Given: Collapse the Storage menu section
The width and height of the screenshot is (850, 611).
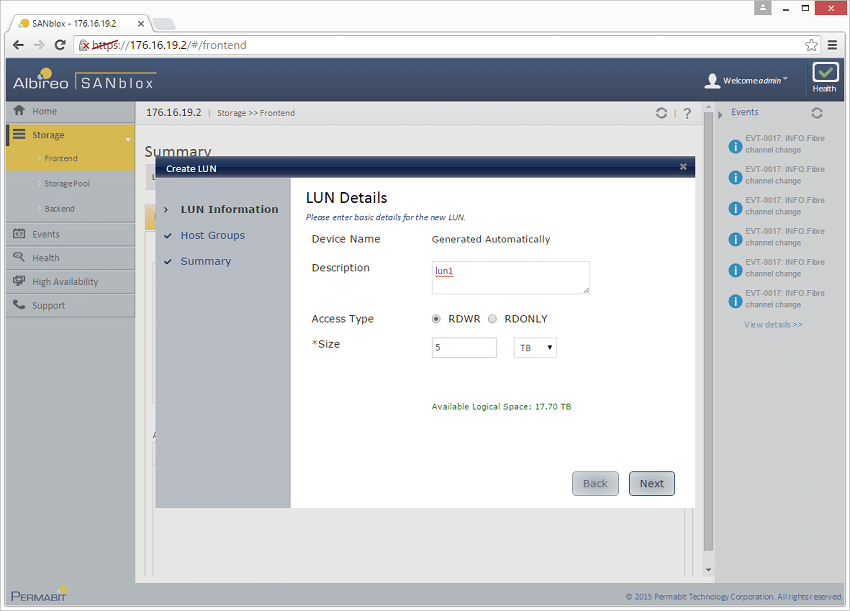Looking at the screenshot, I should click(128, 140).
